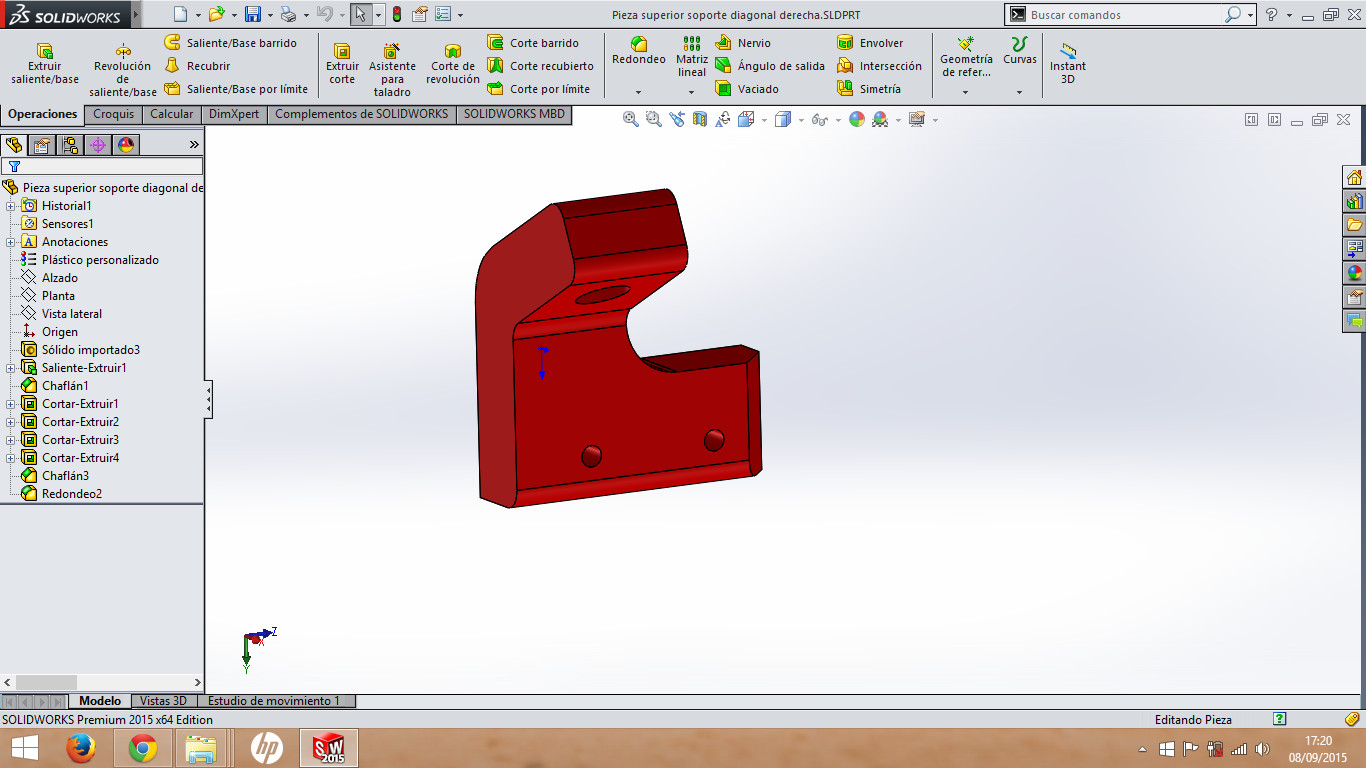
Task: Expand Cortar-Extruir1 feature node
Action: coord(11,404)
